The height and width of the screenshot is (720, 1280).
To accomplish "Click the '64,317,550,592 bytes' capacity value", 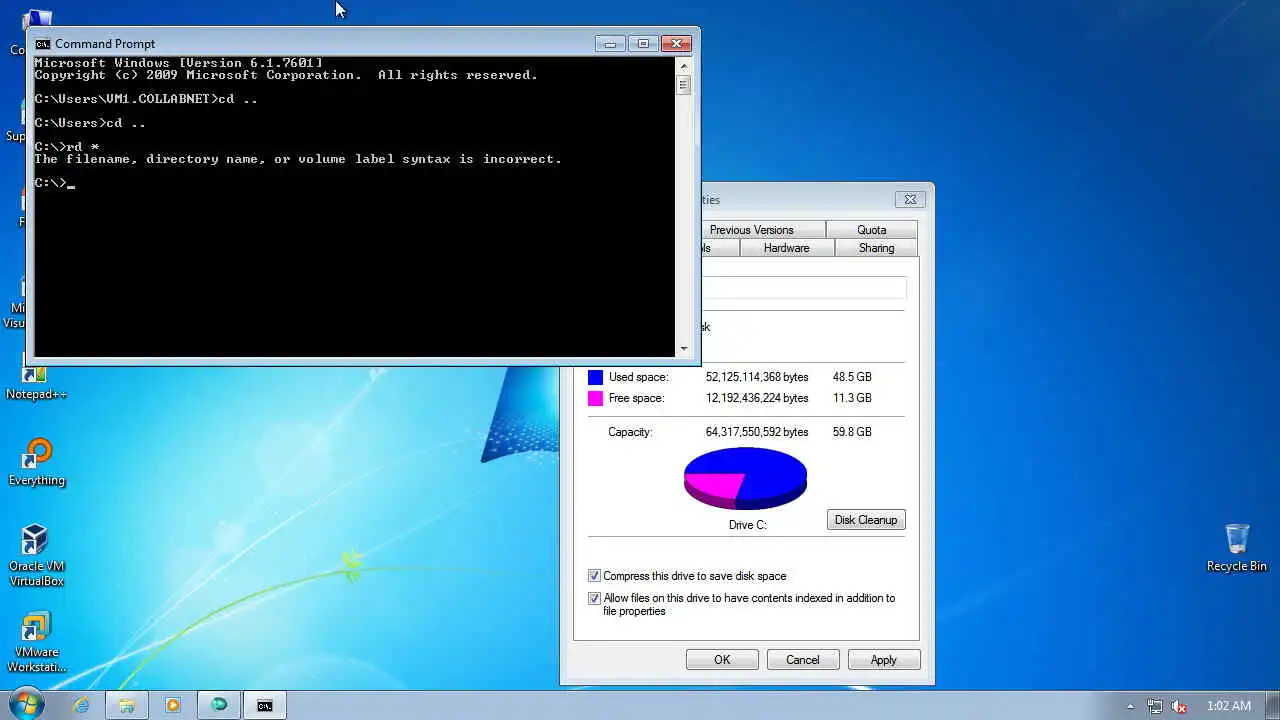I will [x=757, y=432].
